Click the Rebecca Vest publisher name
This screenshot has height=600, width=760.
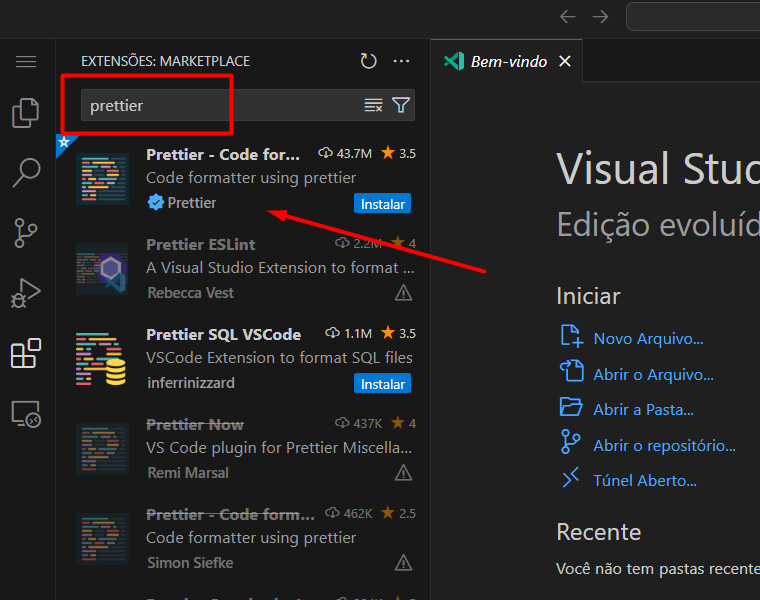[190, 293]
